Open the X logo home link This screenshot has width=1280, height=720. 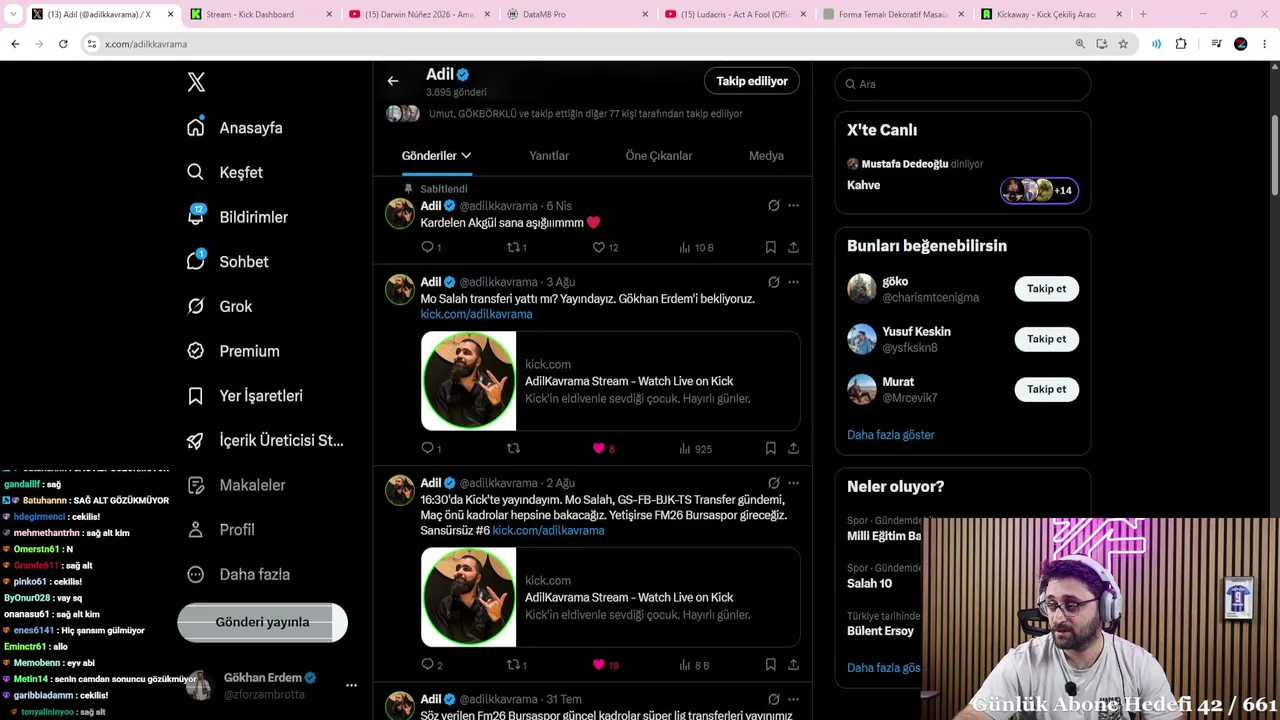point(196,83)
